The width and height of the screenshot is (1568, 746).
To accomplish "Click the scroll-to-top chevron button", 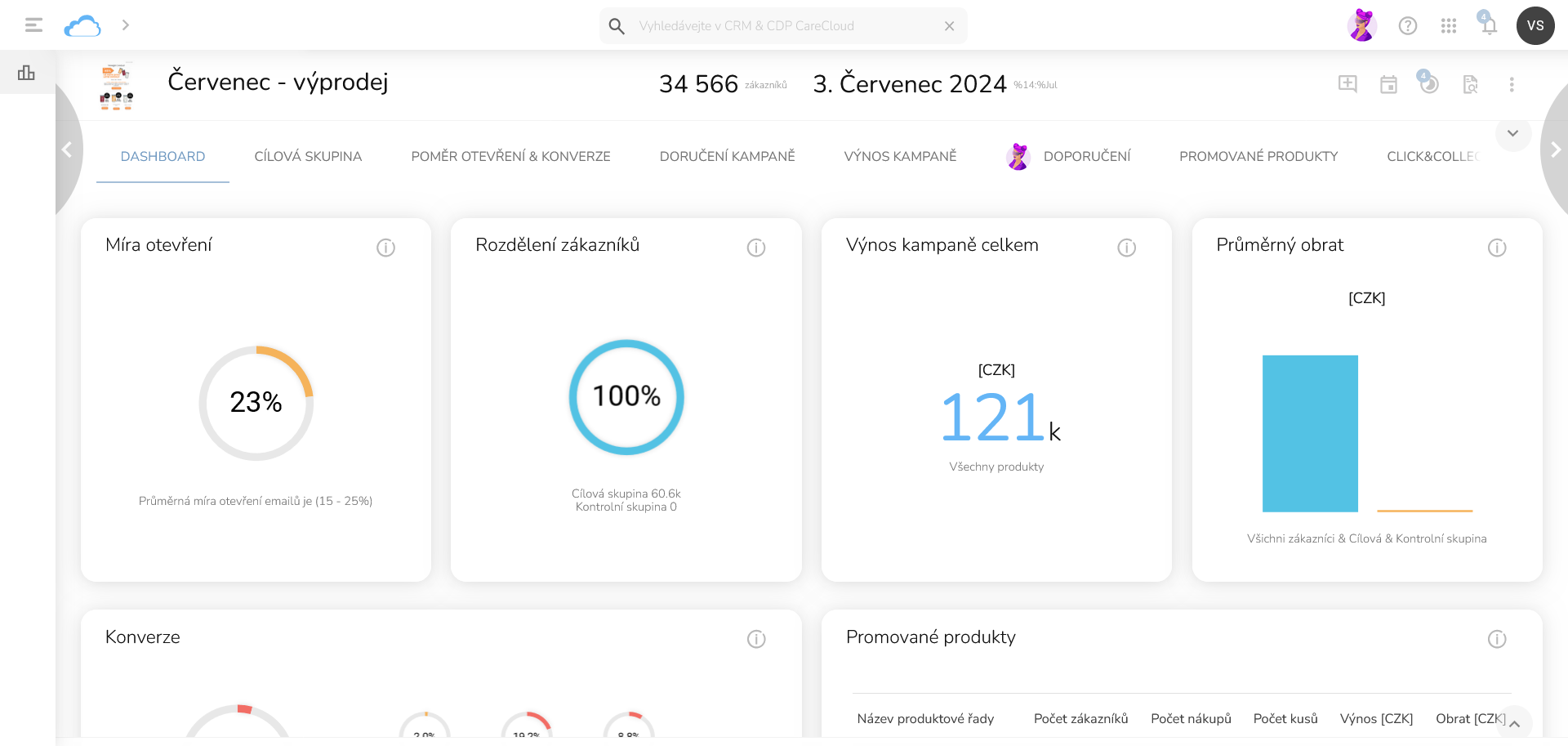I will pyautogui.click(x=1514, y=723).
